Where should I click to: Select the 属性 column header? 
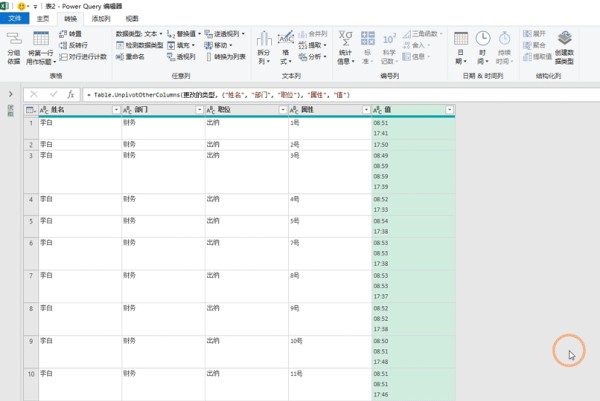(x=330, y=110)
